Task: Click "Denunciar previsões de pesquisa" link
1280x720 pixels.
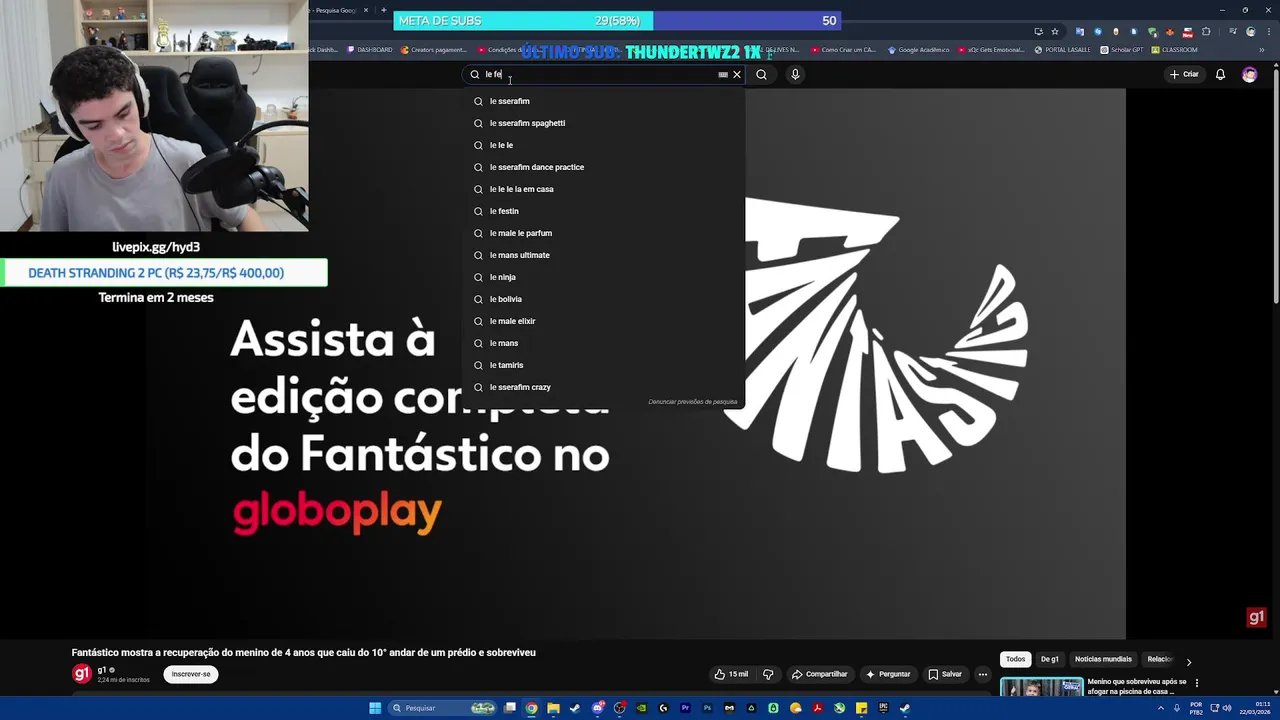Action: coord(692,402)
